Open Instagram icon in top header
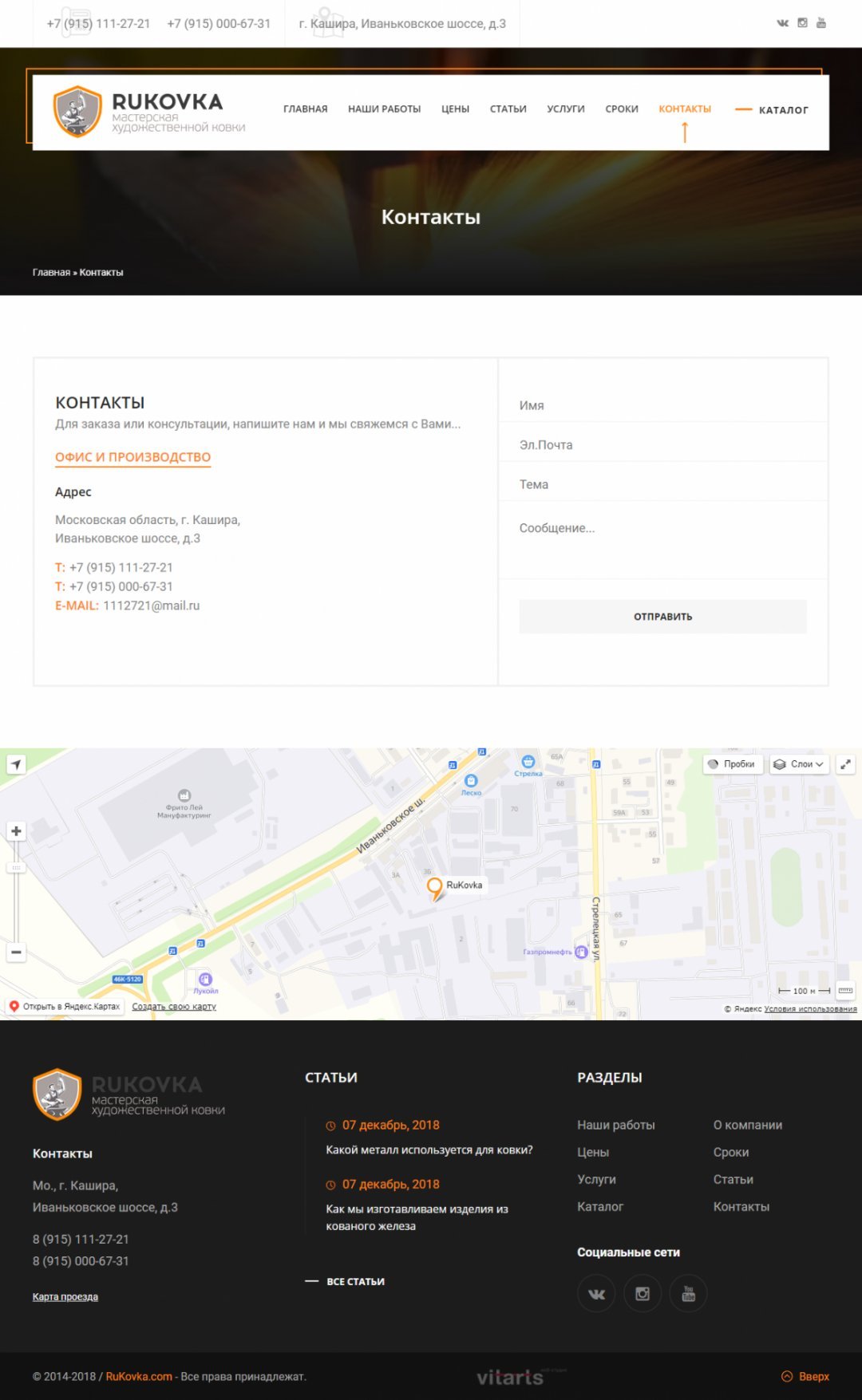The width and height of the screenshot is (862, 1400). pyautogui.click(x=802, y=23)
